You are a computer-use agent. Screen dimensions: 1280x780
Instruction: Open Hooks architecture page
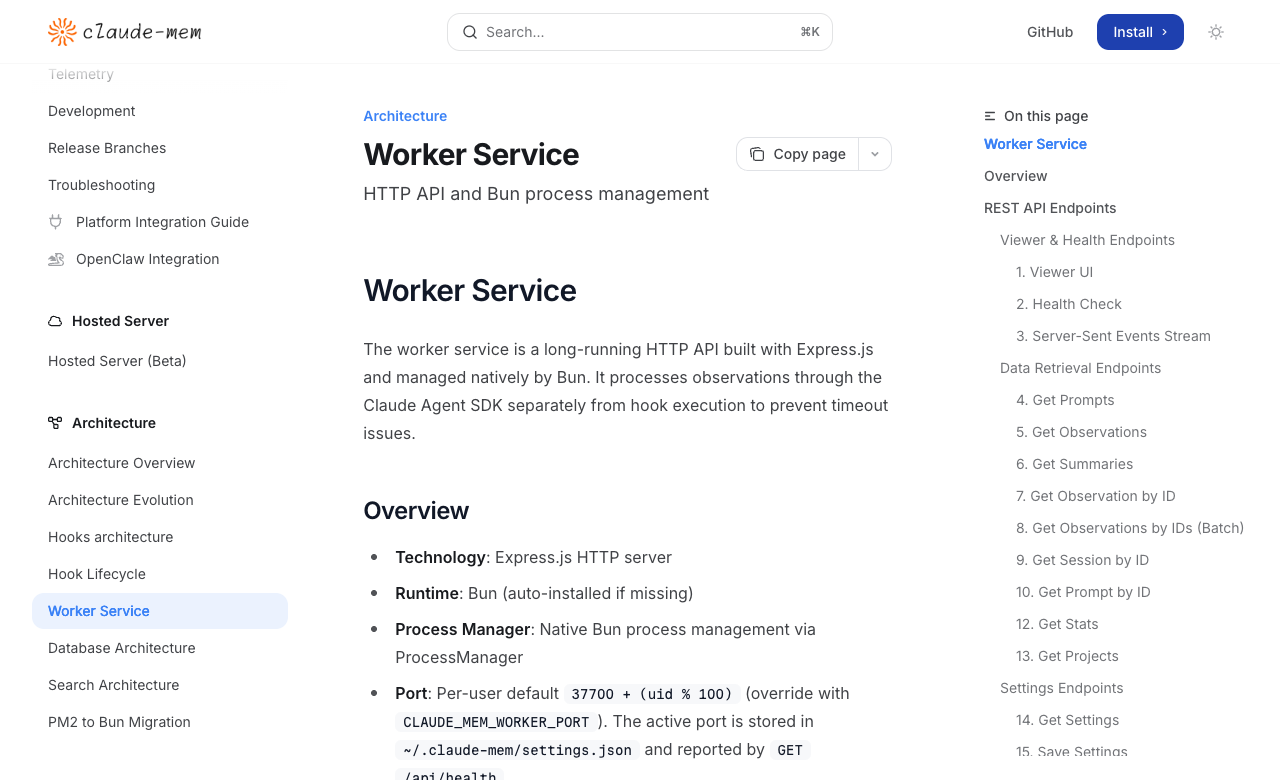tap(111, 537)
